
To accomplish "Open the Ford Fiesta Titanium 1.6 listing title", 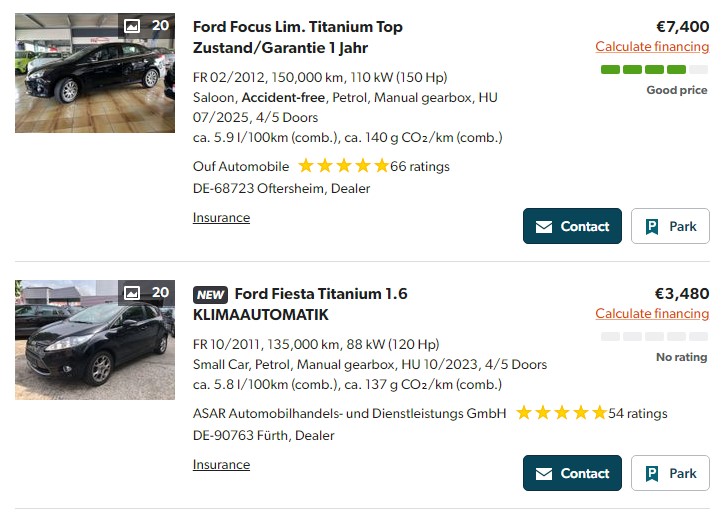I will coord(320,294).
